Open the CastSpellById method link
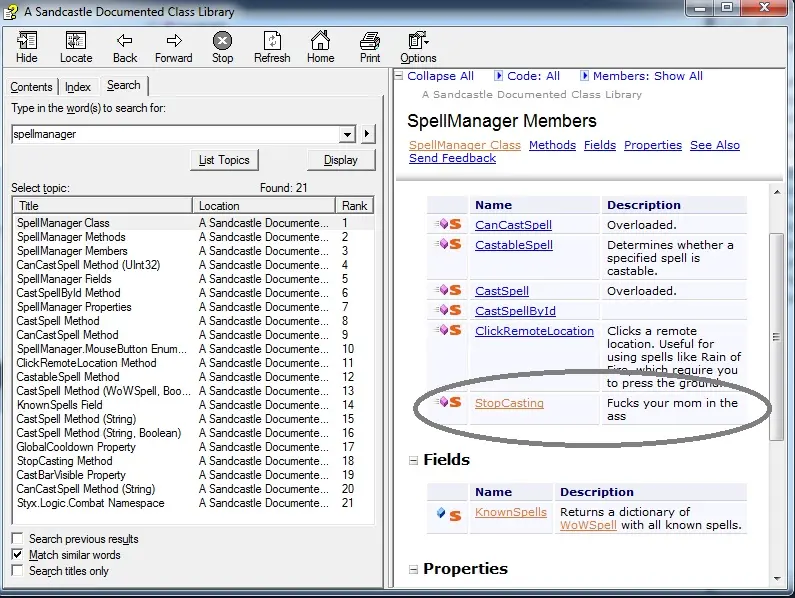Viewport: 795px width, 598px height. point(515,311)
